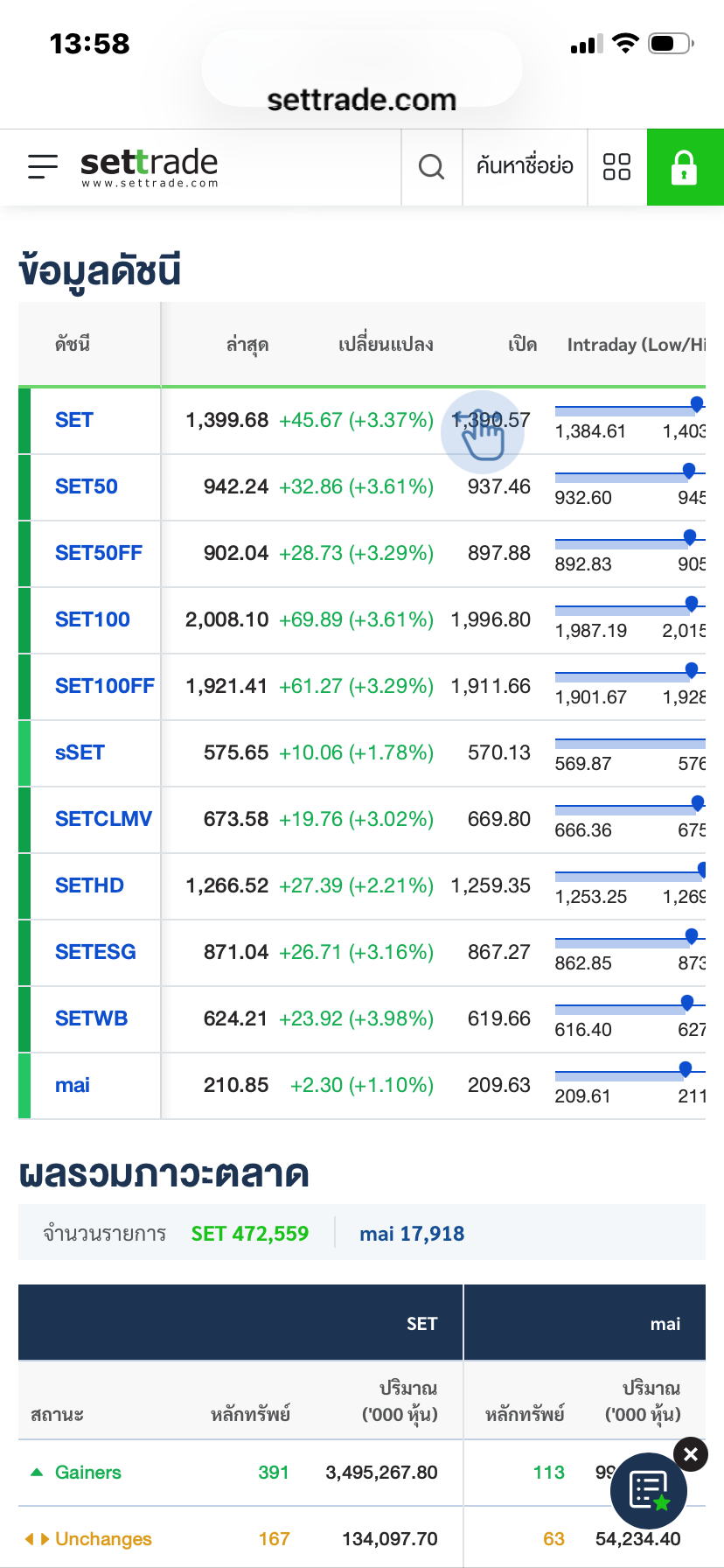The width and height of the screenshot is (724, 1568).
Task: Click the settrade logo
Action: (149, 166)
